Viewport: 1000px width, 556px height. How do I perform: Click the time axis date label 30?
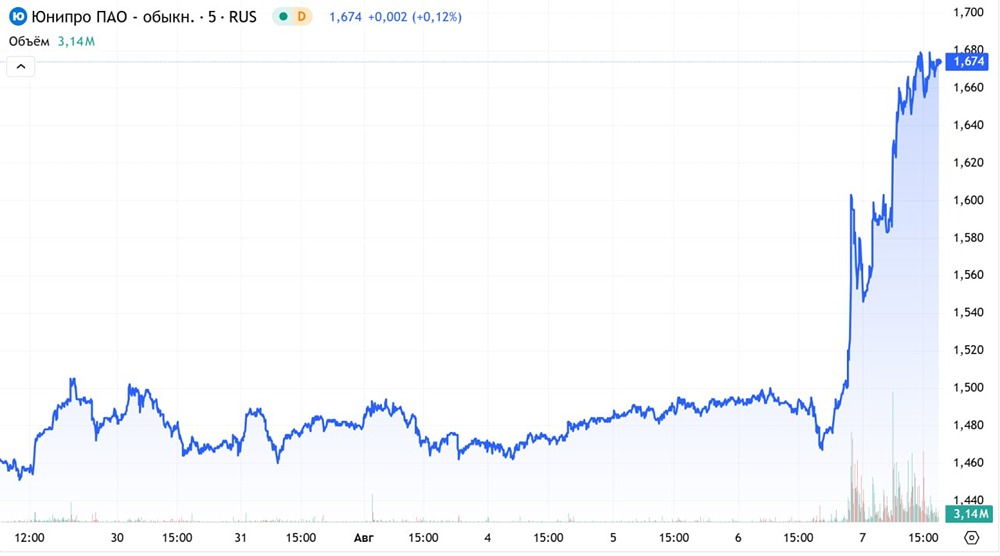(x=117, y=538)
